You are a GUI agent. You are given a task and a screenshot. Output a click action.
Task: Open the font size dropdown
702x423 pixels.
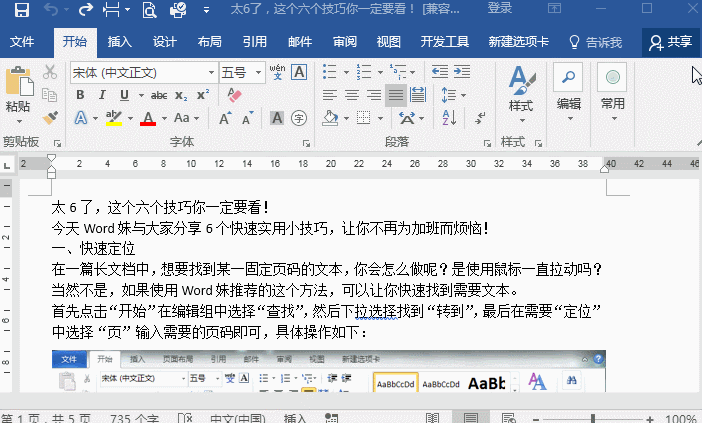tap(258, 73)
